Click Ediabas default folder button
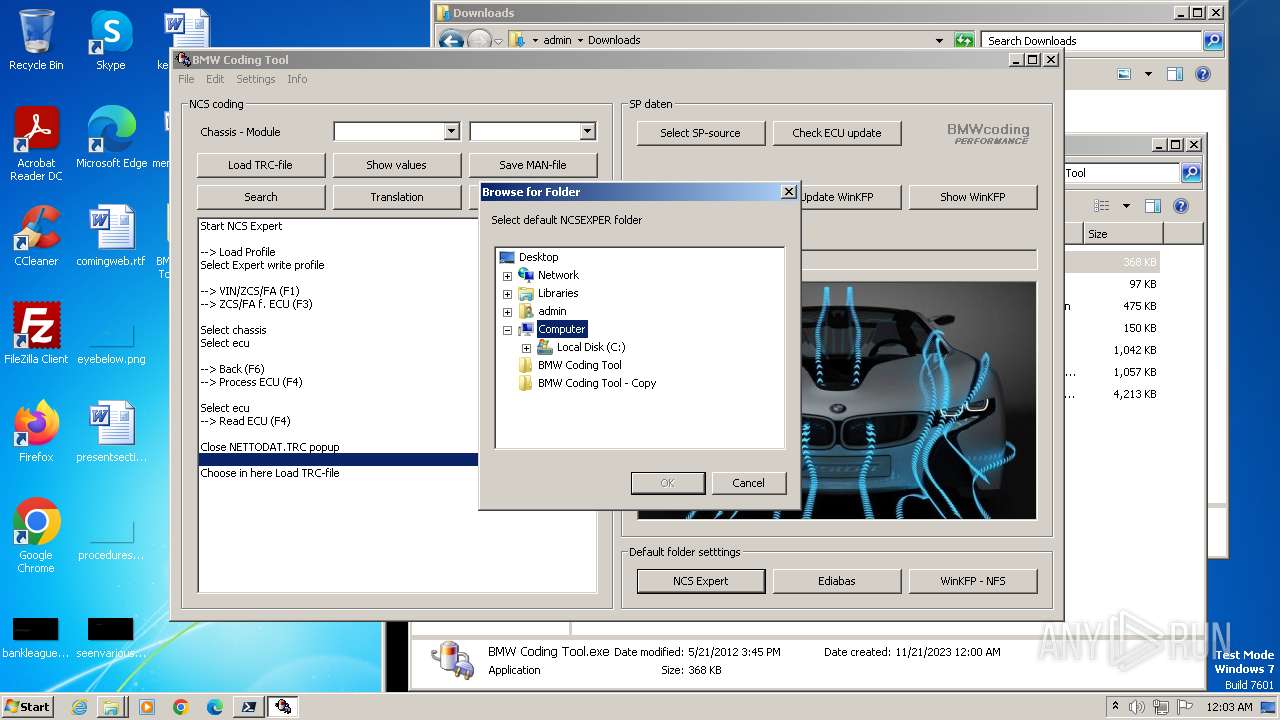This screenshot has width=1280, height=720. point(837,581)
